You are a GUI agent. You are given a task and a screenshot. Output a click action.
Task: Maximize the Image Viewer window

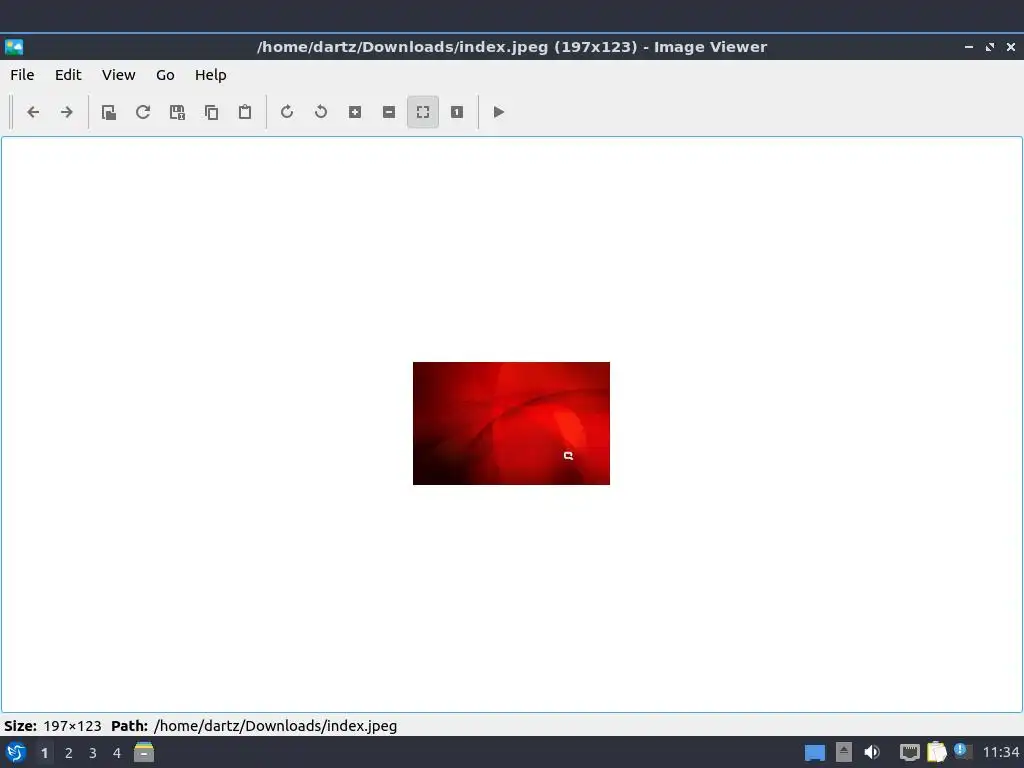click(990, 47)
